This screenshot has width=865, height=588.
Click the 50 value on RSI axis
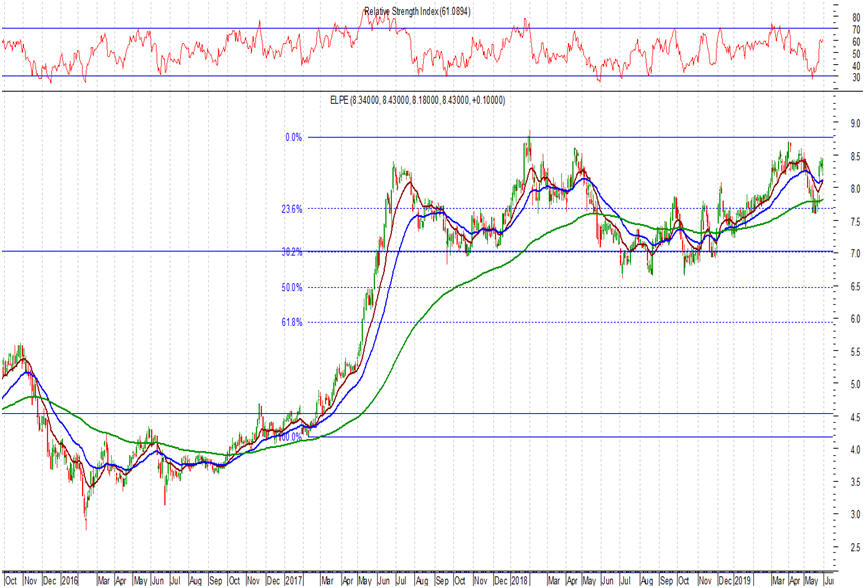856,54
